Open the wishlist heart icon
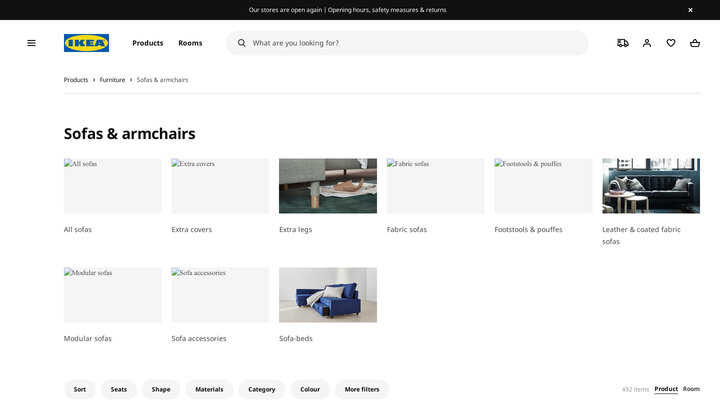The image size is (720, 400). [x=671, y=43]
